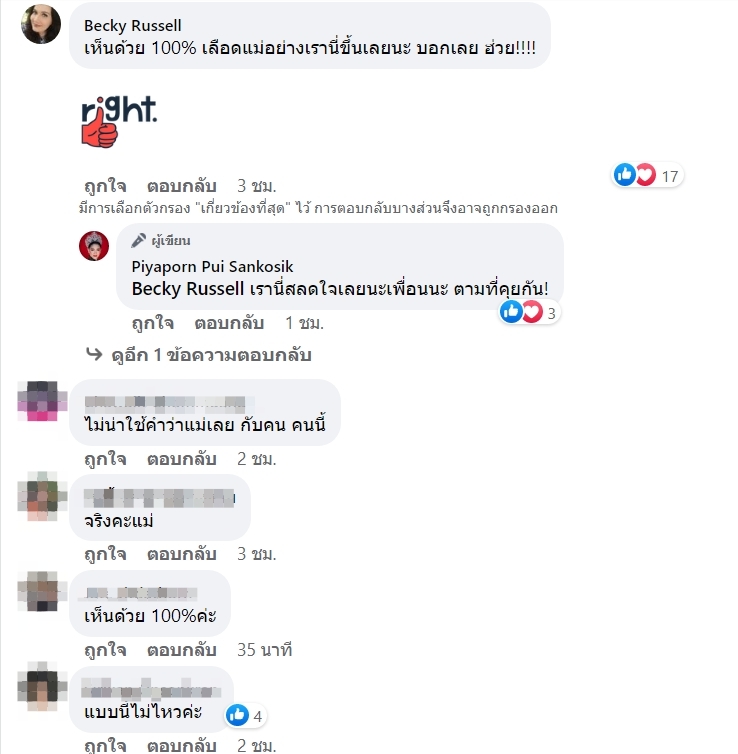
Task: Expand ดูอีก 1 ข้อความตอบกลับ replies
Action: [212, 355]
